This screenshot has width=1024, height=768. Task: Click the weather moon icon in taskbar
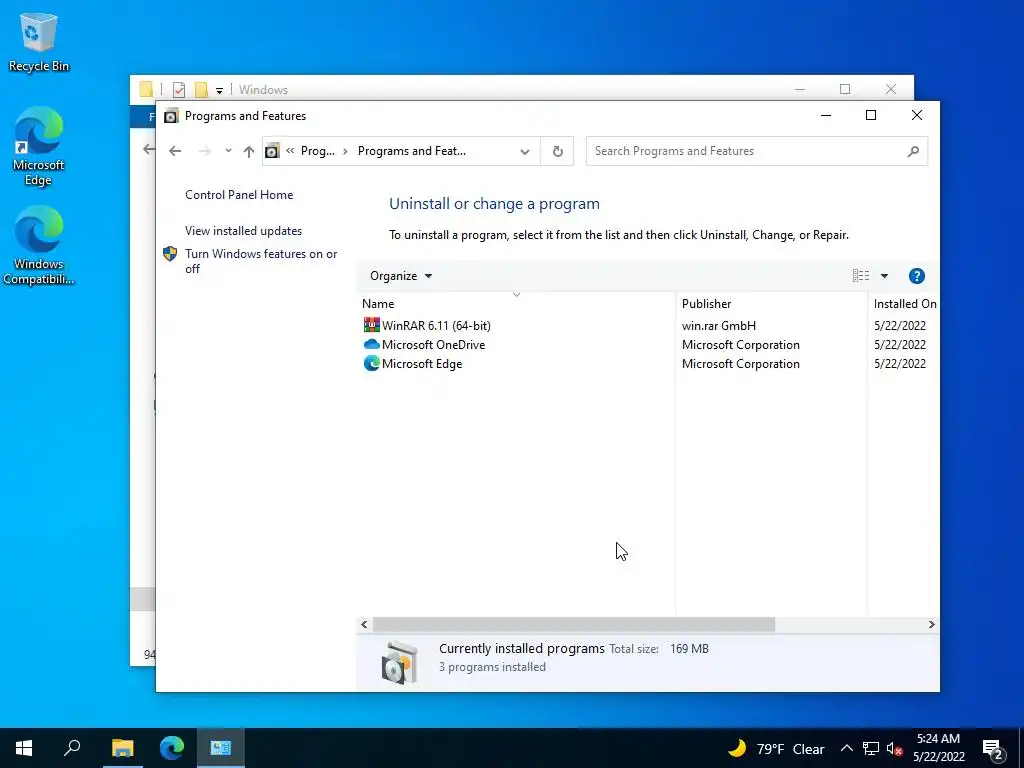click(737, 748)
